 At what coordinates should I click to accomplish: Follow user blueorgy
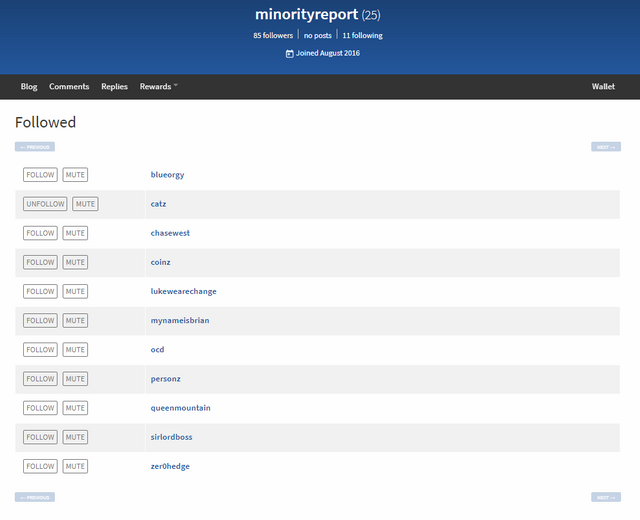click(40, 175)
